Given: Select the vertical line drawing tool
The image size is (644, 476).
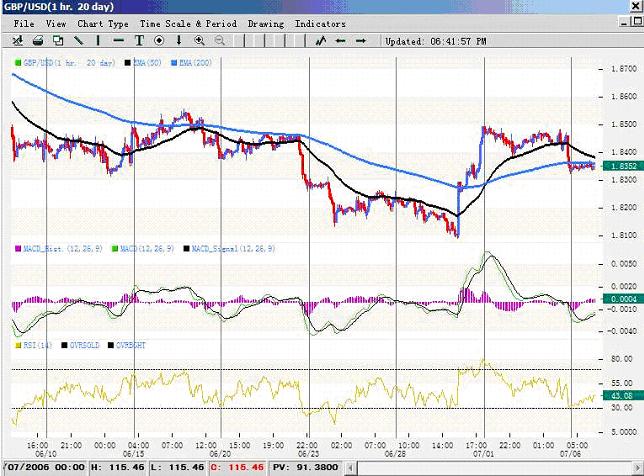Looking at the screenshot, I should pyautogui.click(x=99, y=41).
